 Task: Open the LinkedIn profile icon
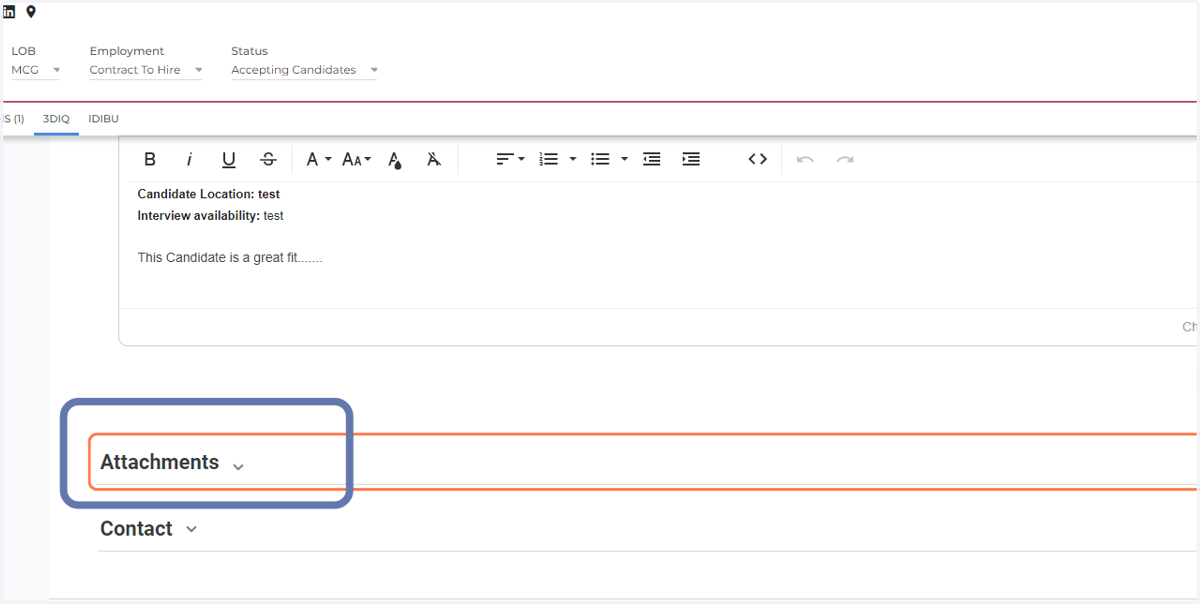[x=9, y=12]
